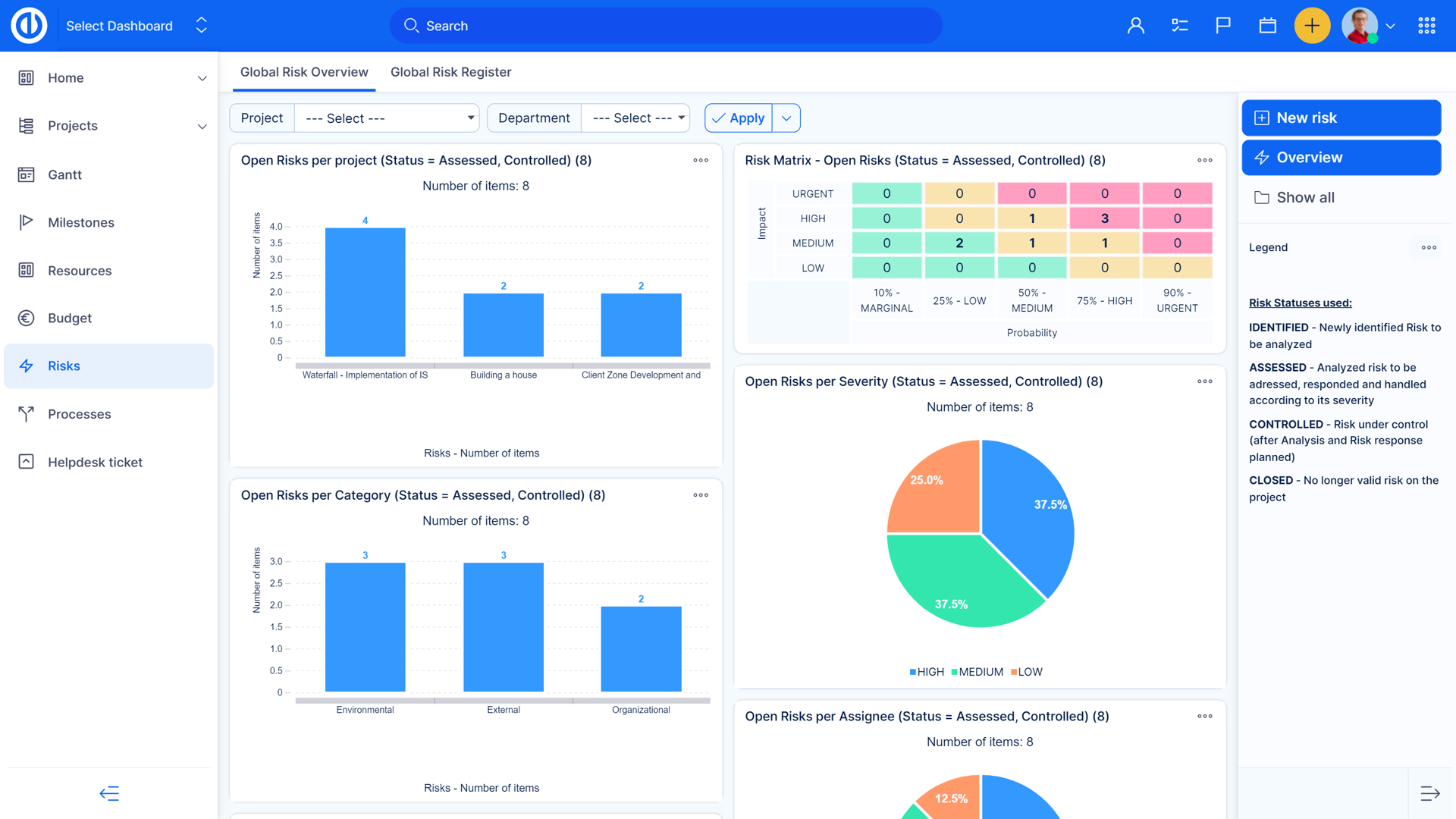The image size is (1456, 819).
Task: Open the Department selection dropdown
Action: 635,118
